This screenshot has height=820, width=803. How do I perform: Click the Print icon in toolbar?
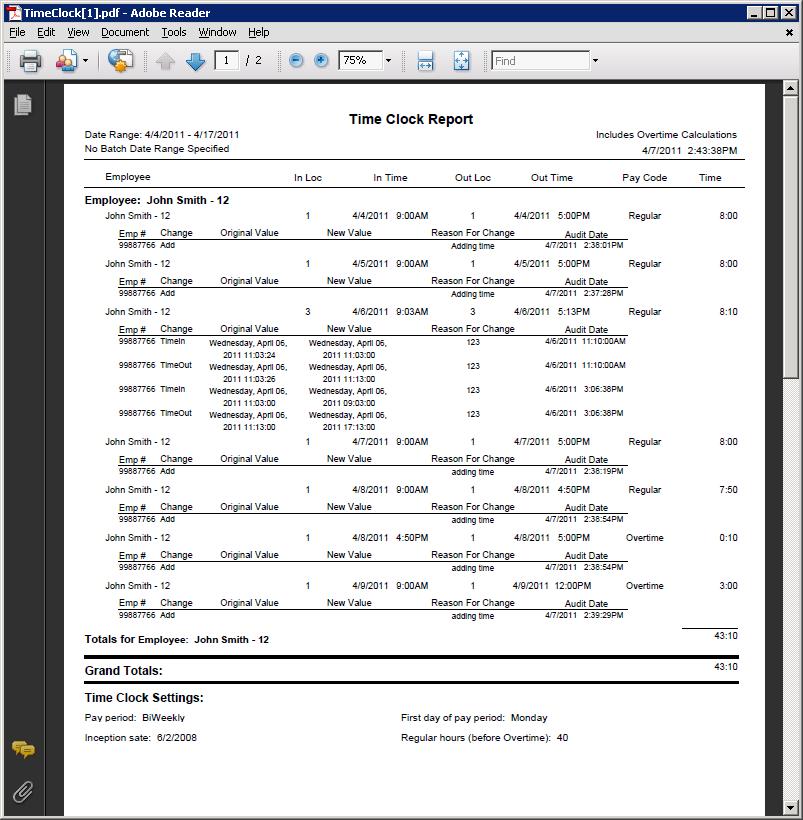30,61
